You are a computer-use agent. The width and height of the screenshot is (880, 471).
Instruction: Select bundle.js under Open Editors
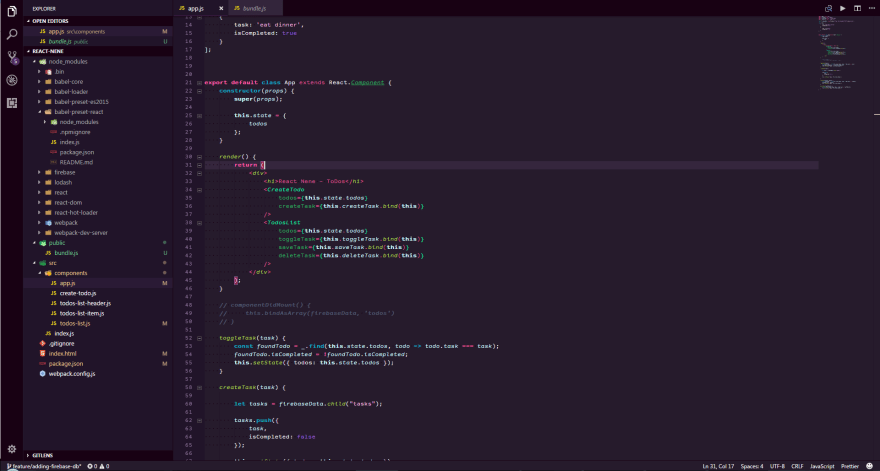[x=98, y=42]
